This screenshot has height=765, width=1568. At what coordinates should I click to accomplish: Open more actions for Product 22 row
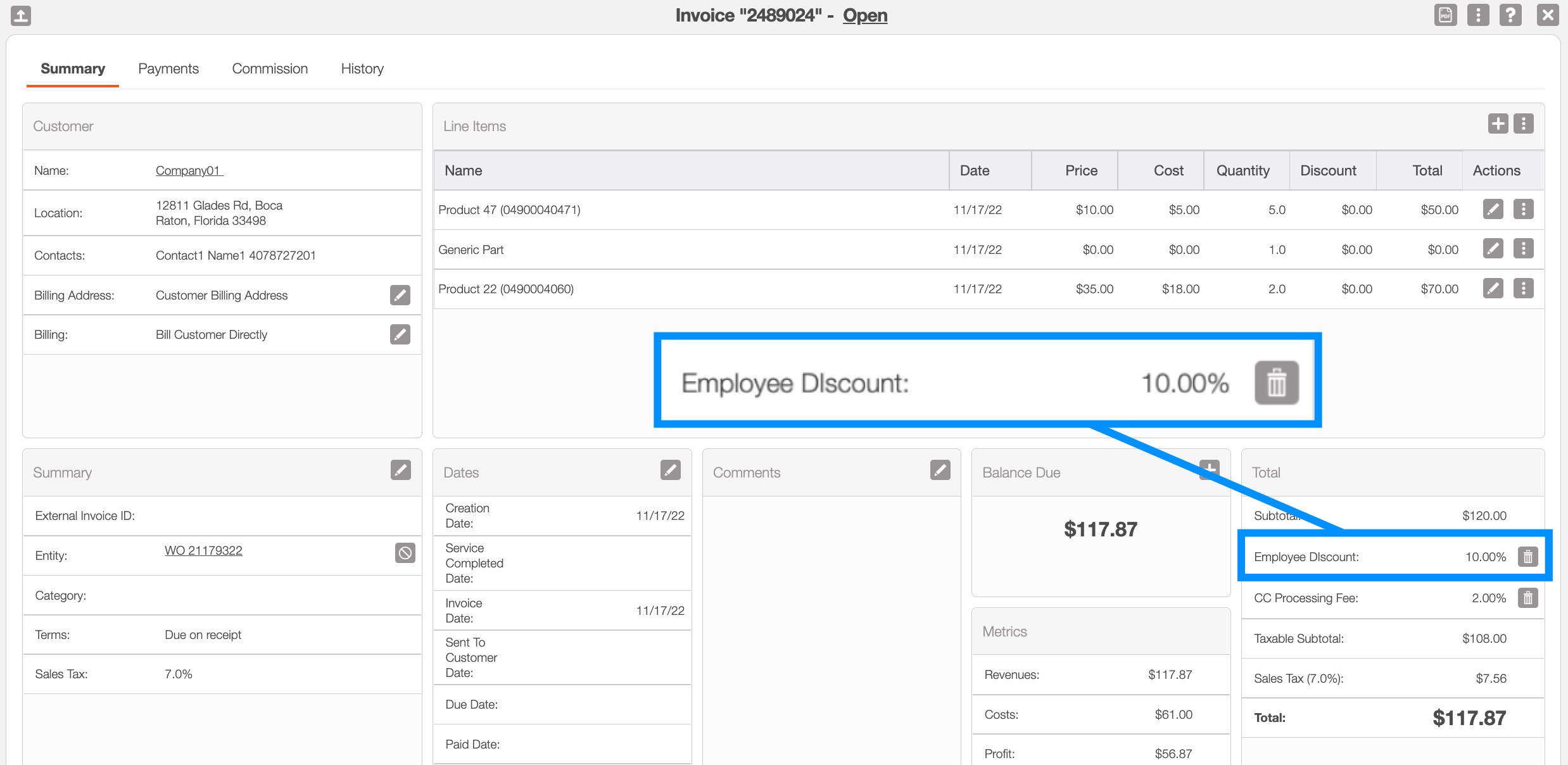pos(1524,289)
